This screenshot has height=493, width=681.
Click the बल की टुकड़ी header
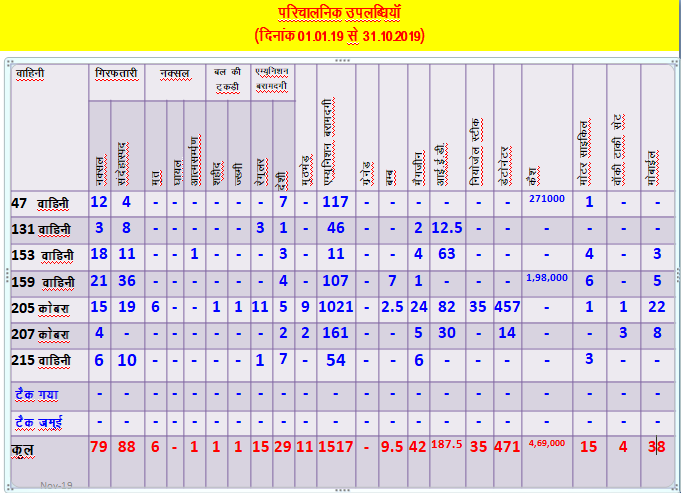[x=227, y=79]
